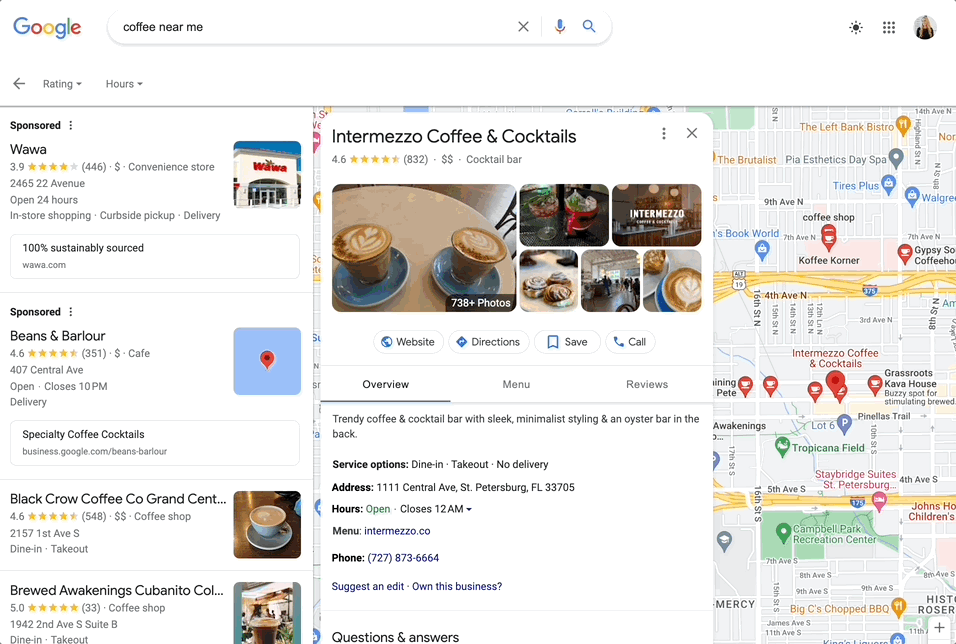Click the Google logo
The width and height of the screenshot is (956, 644).
coord(47,27)
